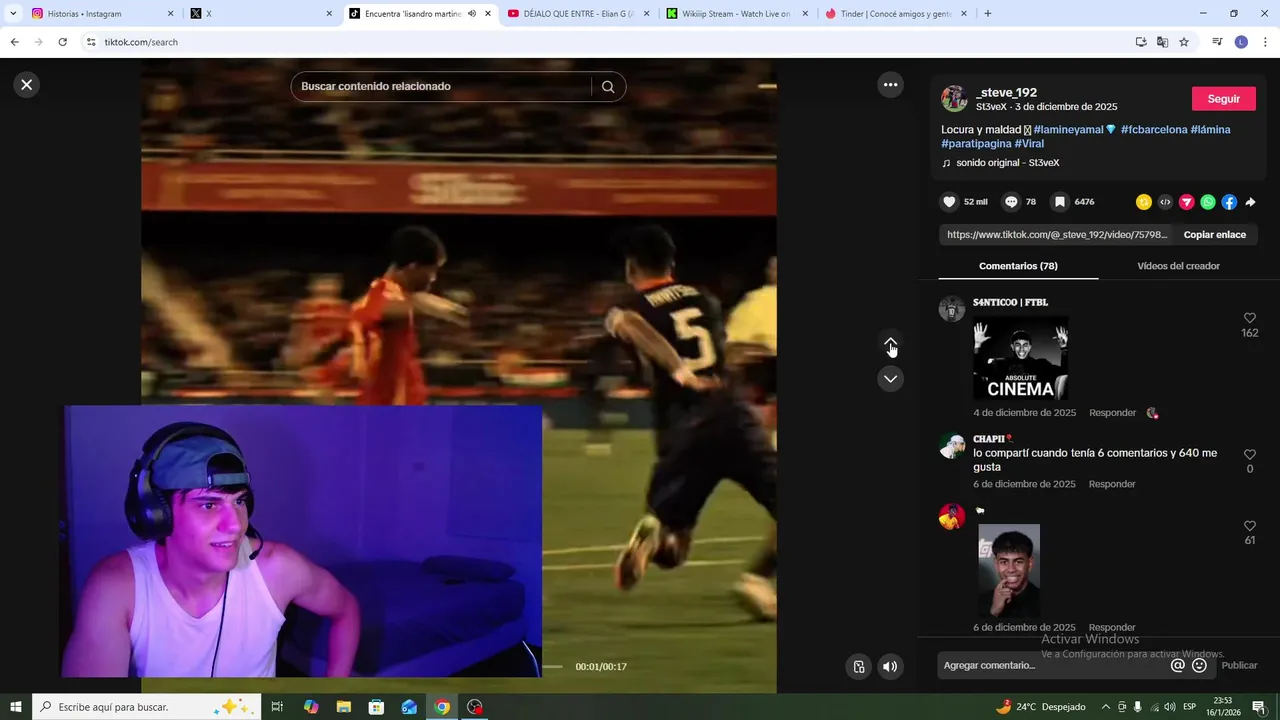View site information icon in address bar
The height and width of the screenshot is (720, 1280).
(x=91, y=42)
